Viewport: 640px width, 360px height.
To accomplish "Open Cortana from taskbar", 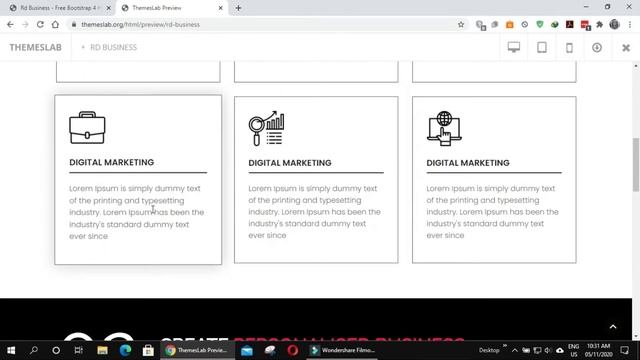I will 56,350.
